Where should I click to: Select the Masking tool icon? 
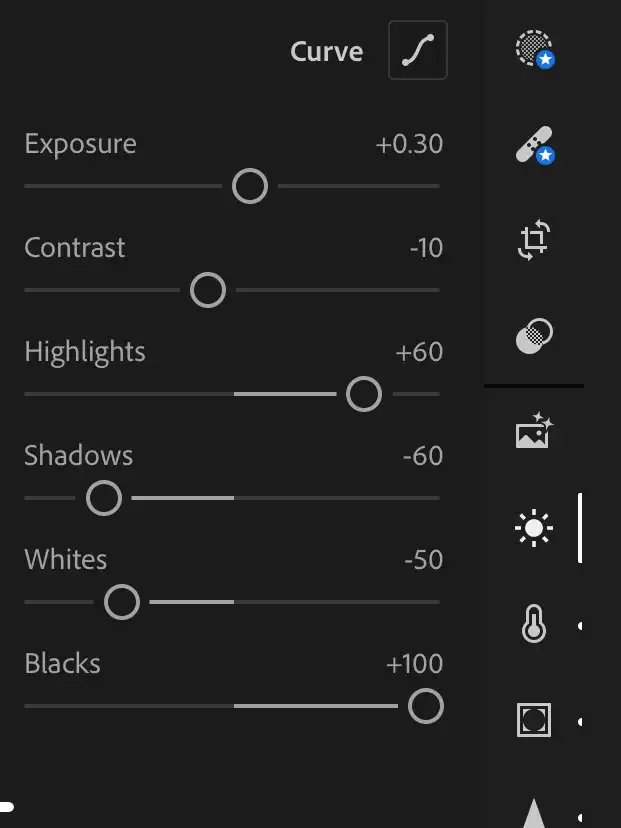pyautogui.click(x=534, y=49)
